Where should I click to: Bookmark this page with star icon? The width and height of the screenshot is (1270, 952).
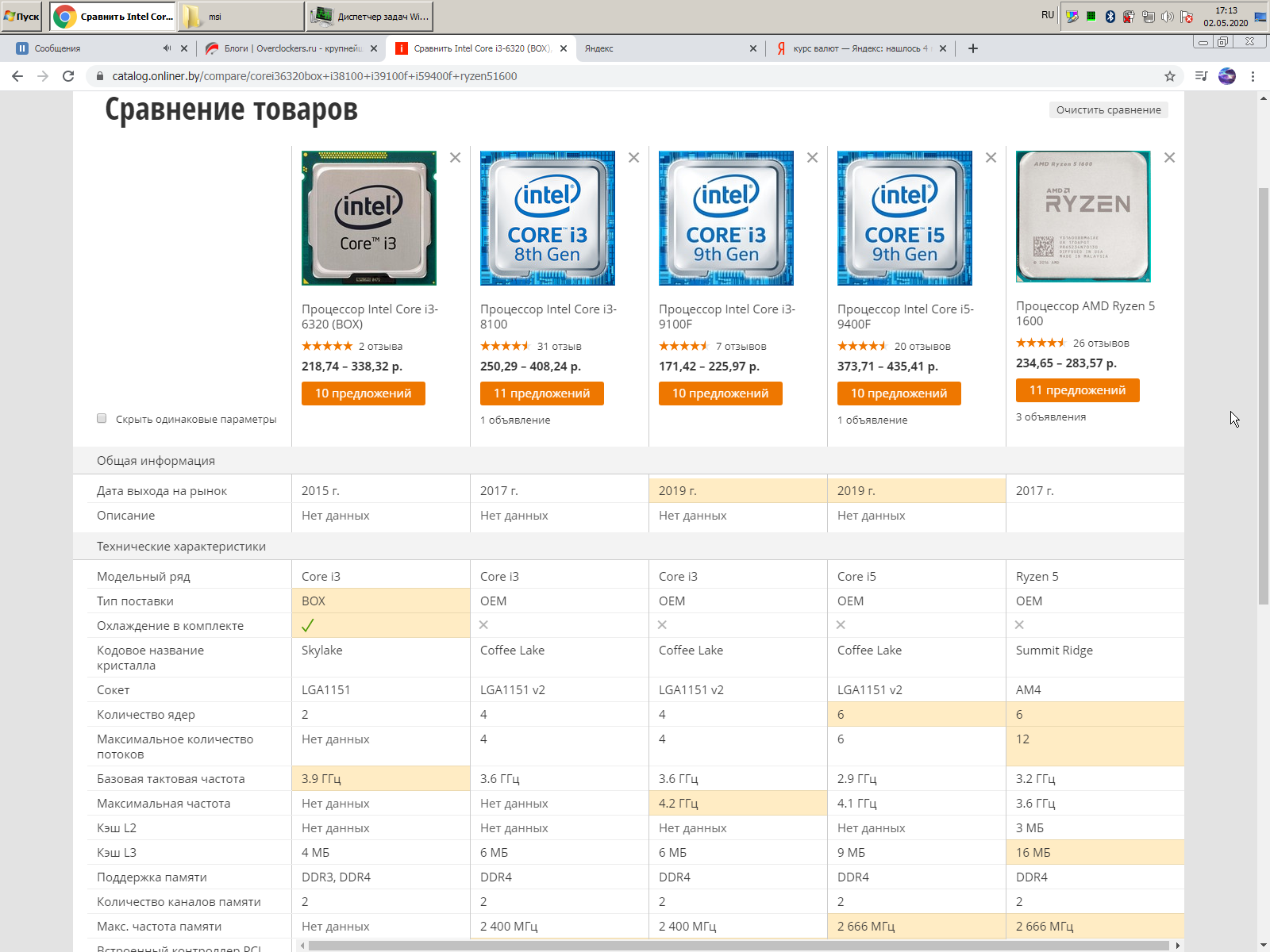(1169, 76)
